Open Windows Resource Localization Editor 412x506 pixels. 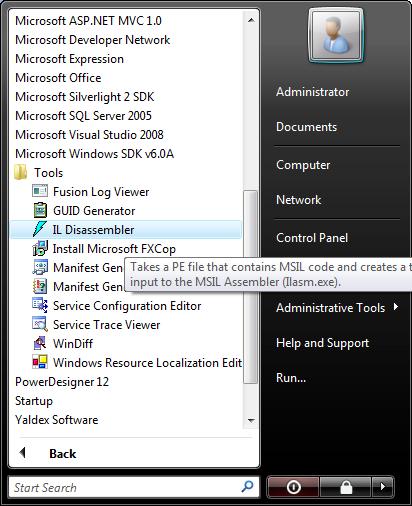point(147,363)
